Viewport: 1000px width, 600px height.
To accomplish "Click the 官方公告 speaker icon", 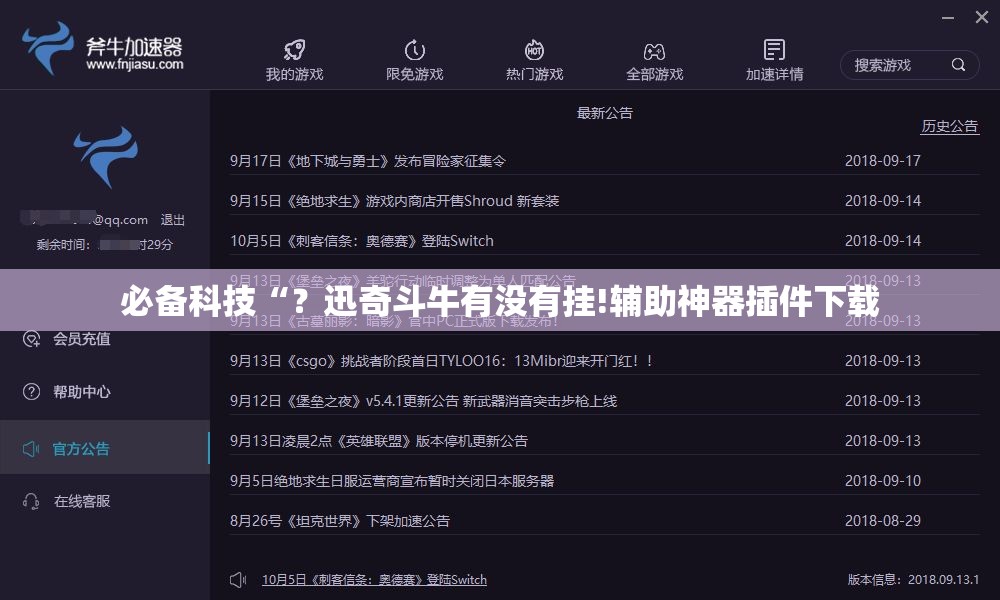I will tap(31, 449).
